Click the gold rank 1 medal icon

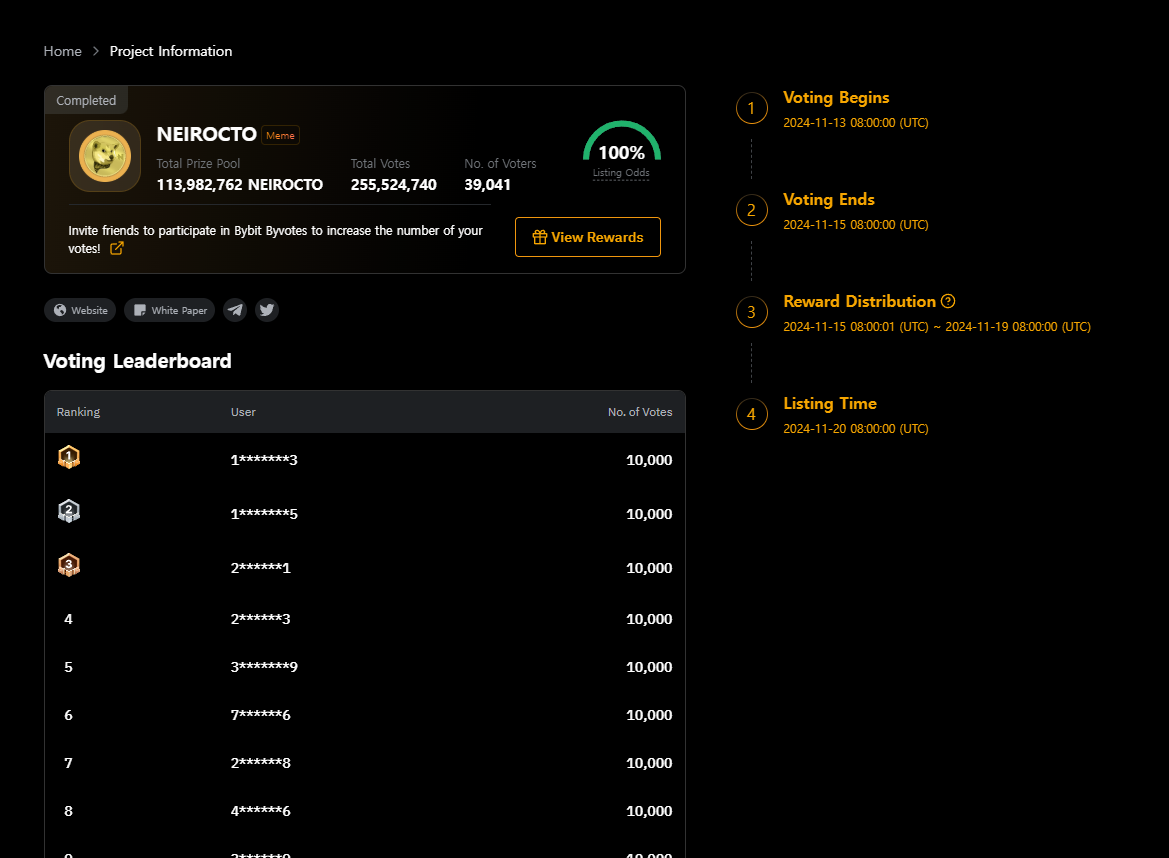tap(69, 457)
